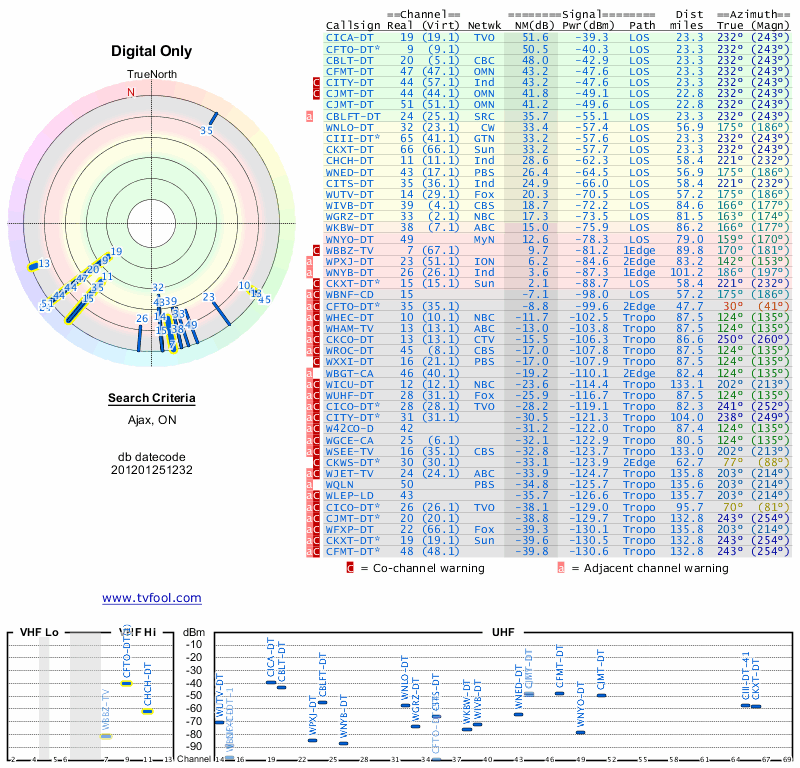The width and height of the screenshot is (800, 768).
Task: Click the co-channel warning legend icon
Action: [350, 568]
